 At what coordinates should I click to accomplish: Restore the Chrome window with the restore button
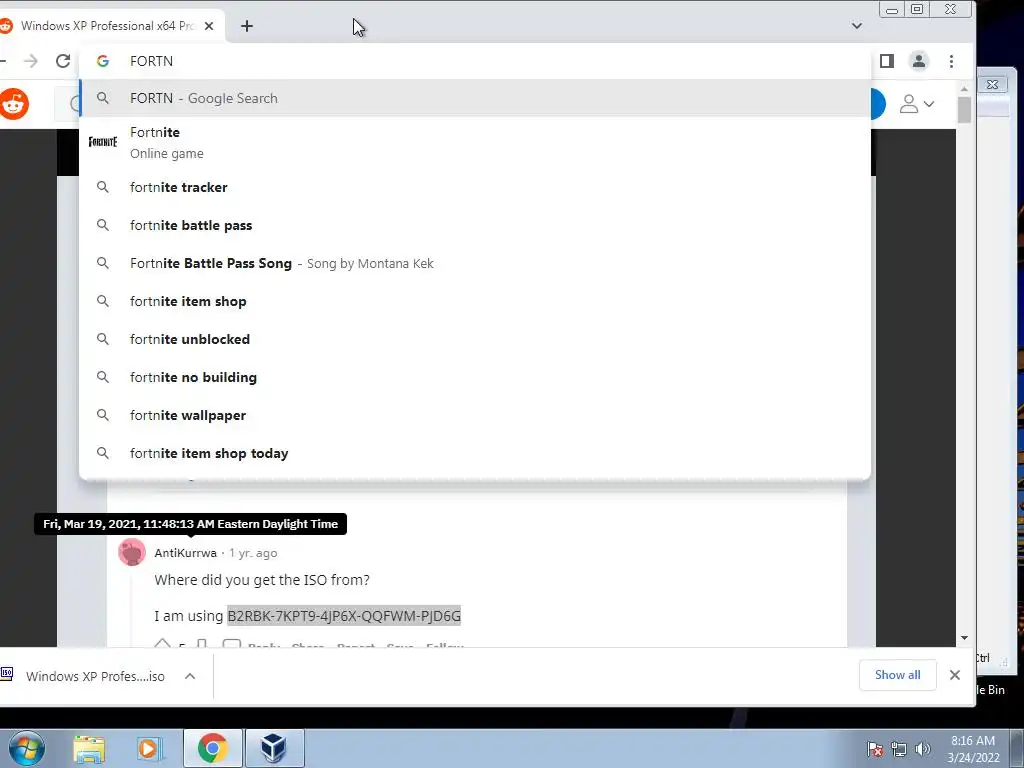917,9
